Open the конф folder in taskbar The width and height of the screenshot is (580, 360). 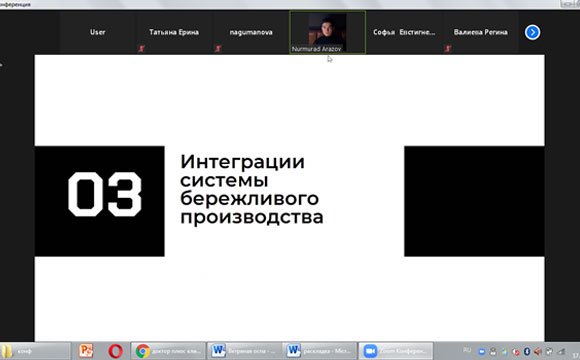35,351
